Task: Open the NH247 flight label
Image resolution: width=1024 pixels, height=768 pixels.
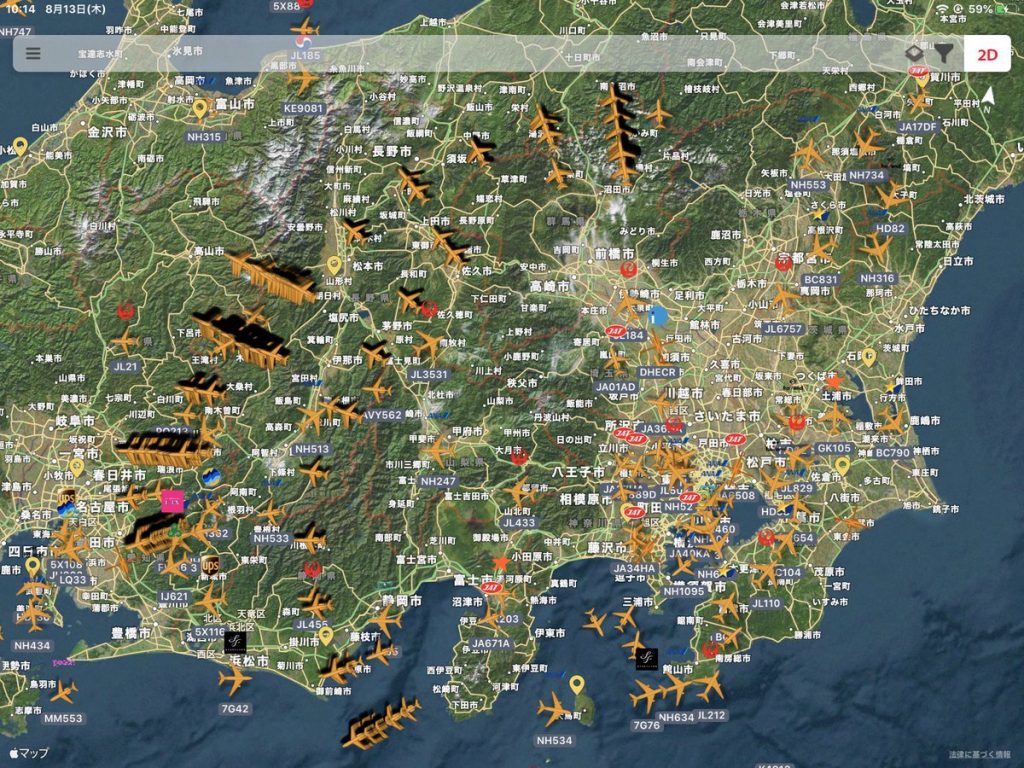Action: [438, 481]
